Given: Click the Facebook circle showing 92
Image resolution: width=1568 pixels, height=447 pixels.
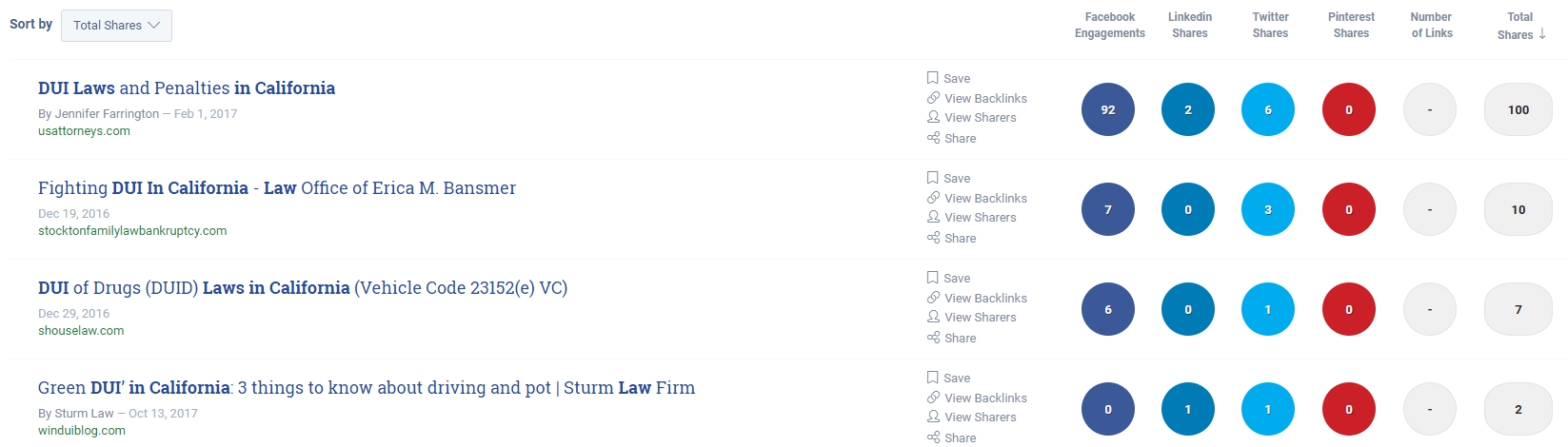Looking at the screenshot, I should click(x=1108, y=110).
